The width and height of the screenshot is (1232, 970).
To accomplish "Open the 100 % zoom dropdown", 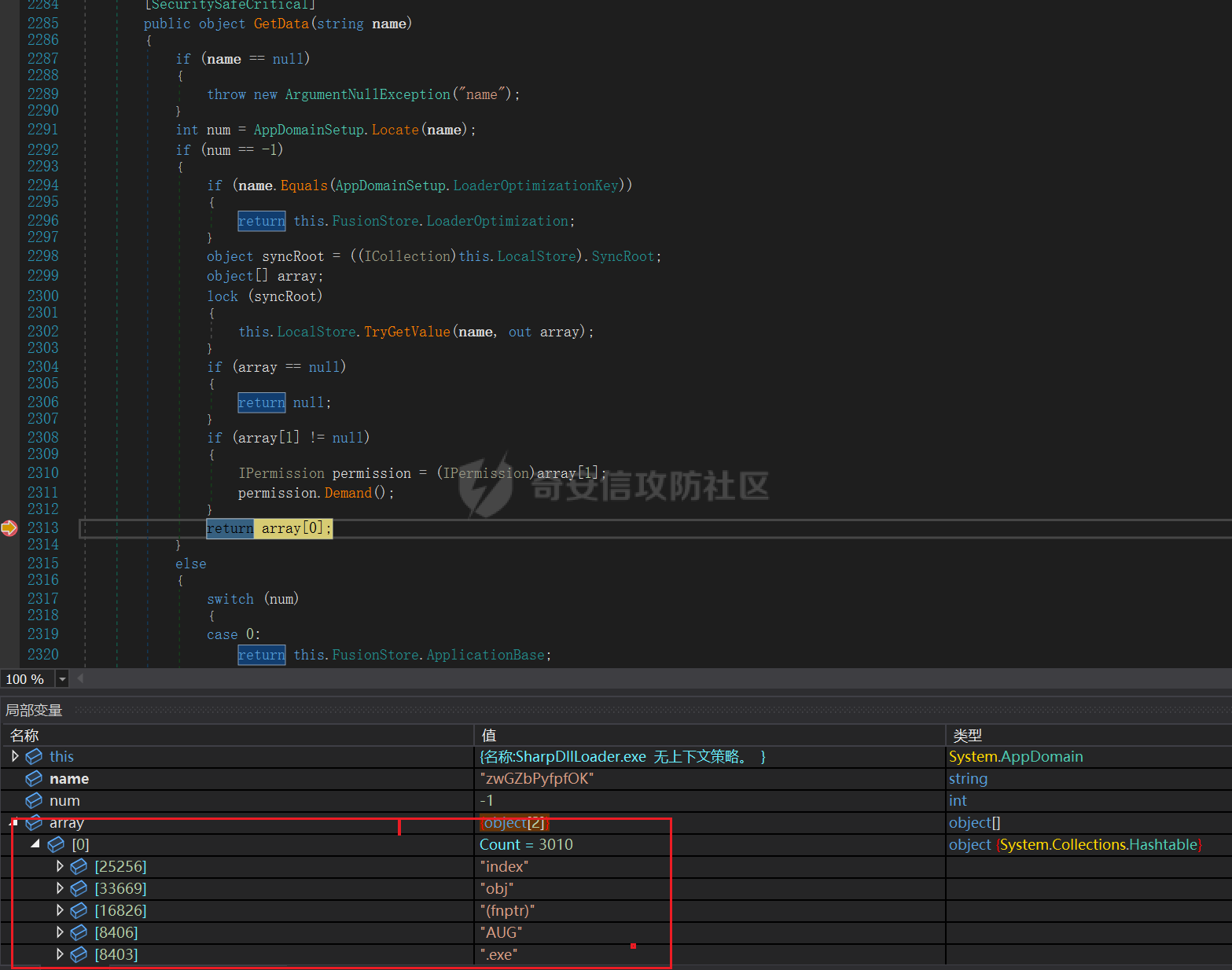I will 62,679.
